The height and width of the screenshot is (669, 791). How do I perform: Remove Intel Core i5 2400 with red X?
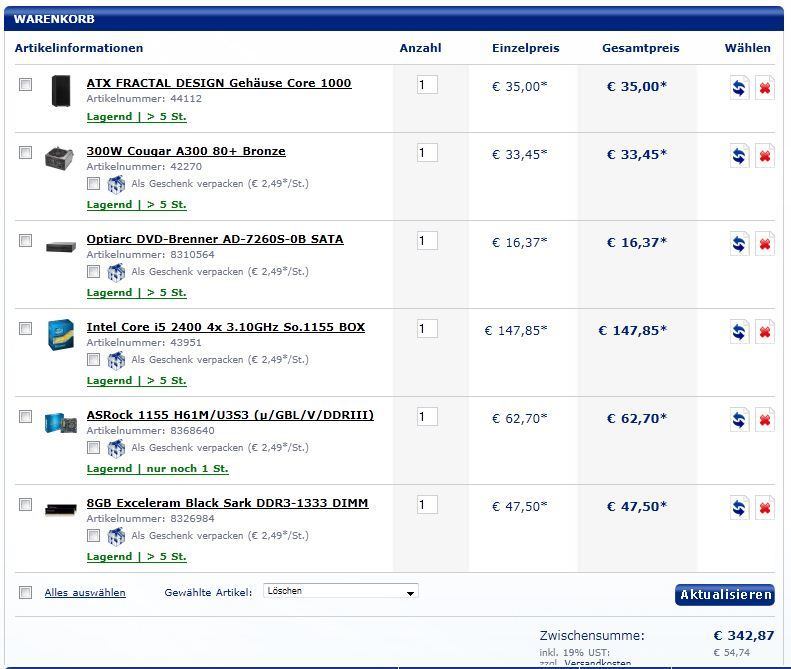point(765,332)
